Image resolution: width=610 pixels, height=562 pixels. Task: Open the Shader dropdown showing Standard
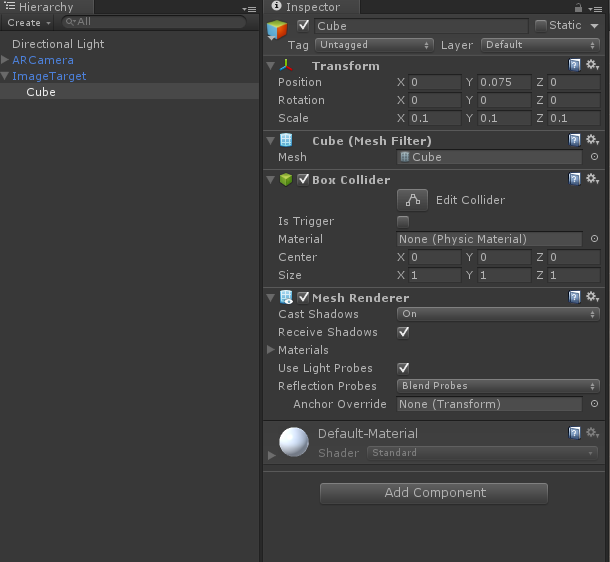pos(482,453)
